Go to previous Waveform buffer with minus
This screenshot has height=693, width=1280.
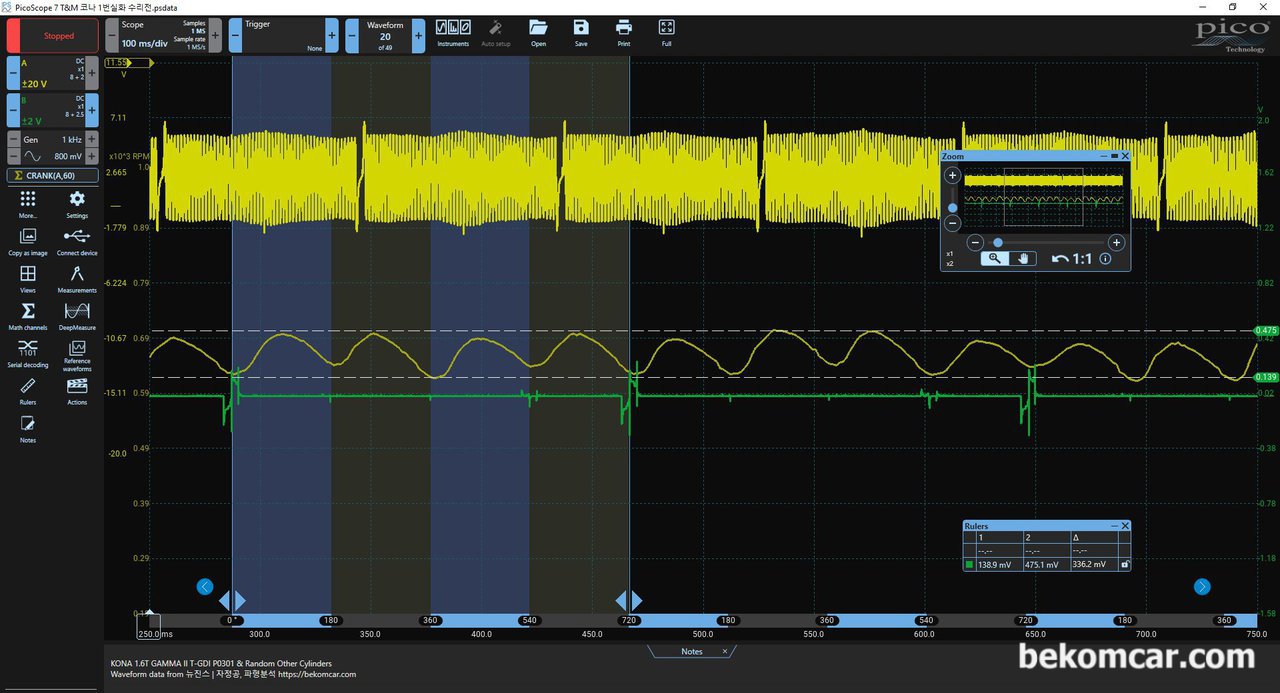pyautogui.click(x=352, y=35)
